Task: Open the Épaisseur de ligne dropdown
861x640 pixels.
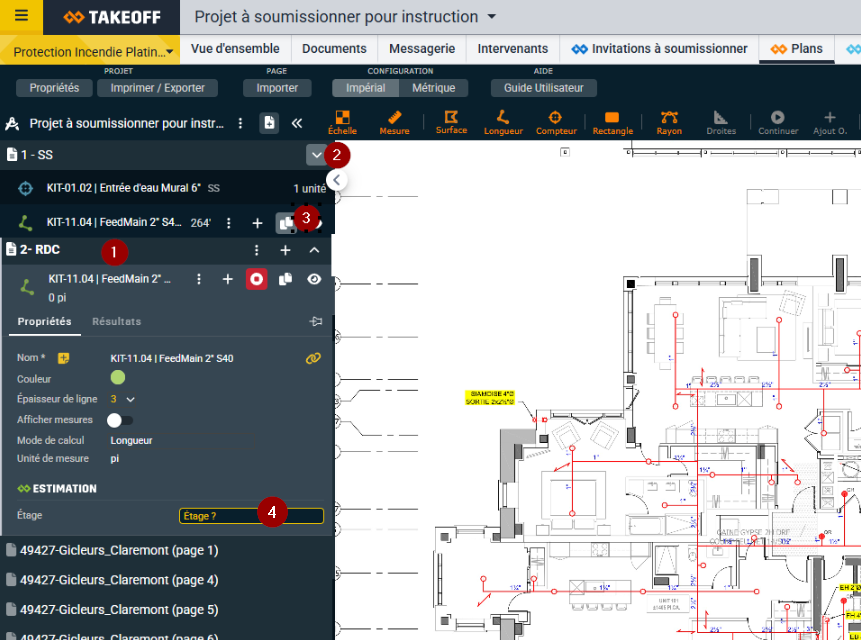Action: (130, 399)
